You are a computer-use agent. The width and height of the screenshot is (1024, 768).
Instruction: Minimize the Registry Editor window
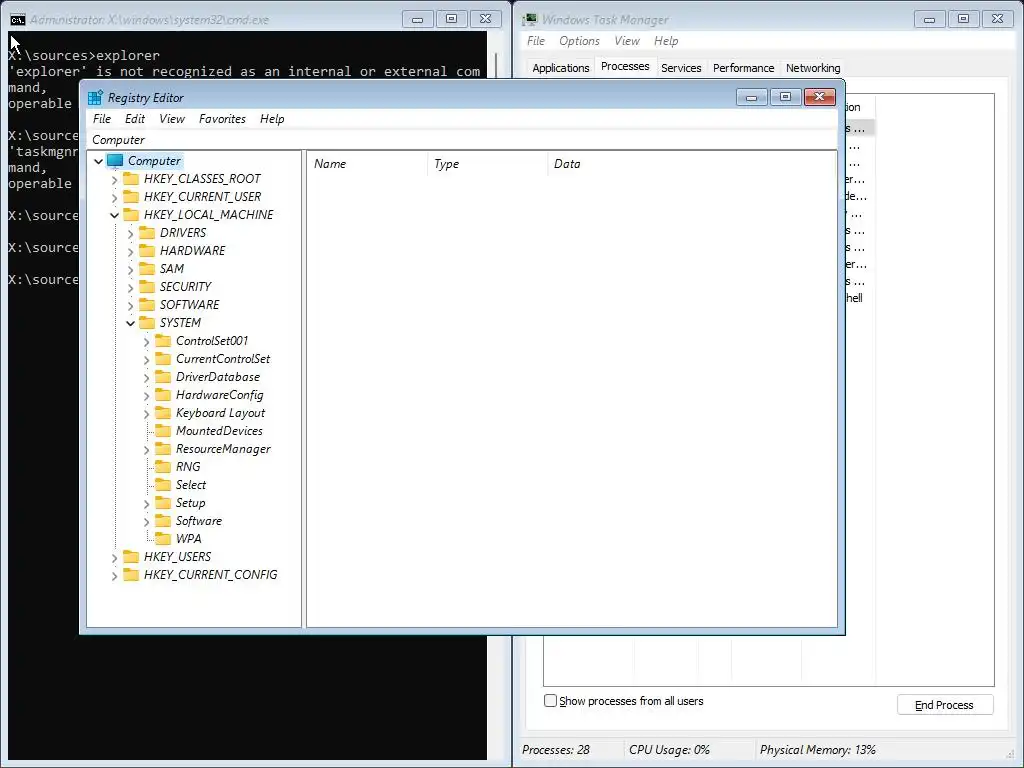pyautogui.click(x=752, y=97)
